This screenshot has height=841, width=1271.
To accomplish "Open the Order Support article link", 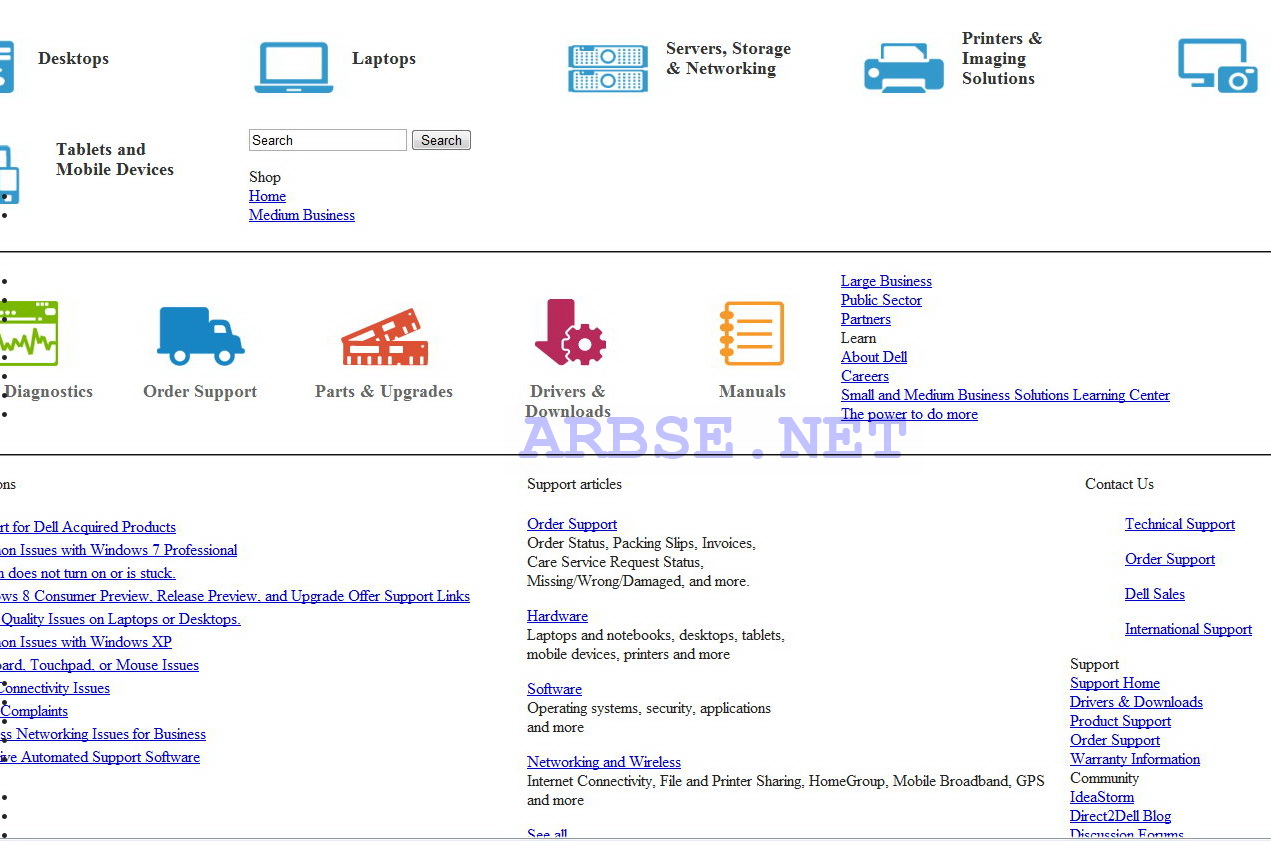I will pos(572,524).
